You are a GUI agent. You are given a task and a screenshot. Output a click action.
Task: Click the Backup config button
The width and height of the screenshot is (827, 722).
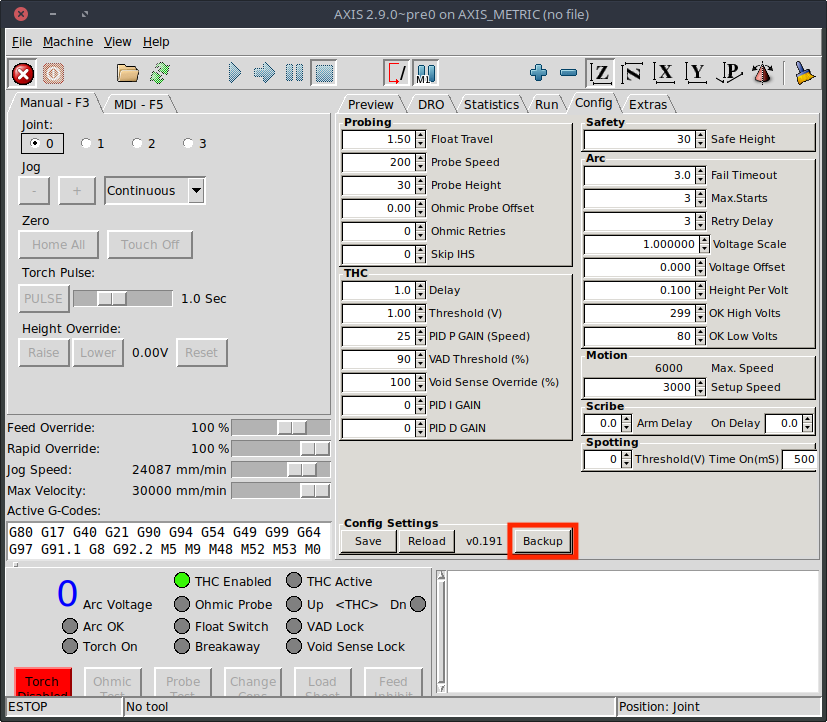[x=543, y=541]
